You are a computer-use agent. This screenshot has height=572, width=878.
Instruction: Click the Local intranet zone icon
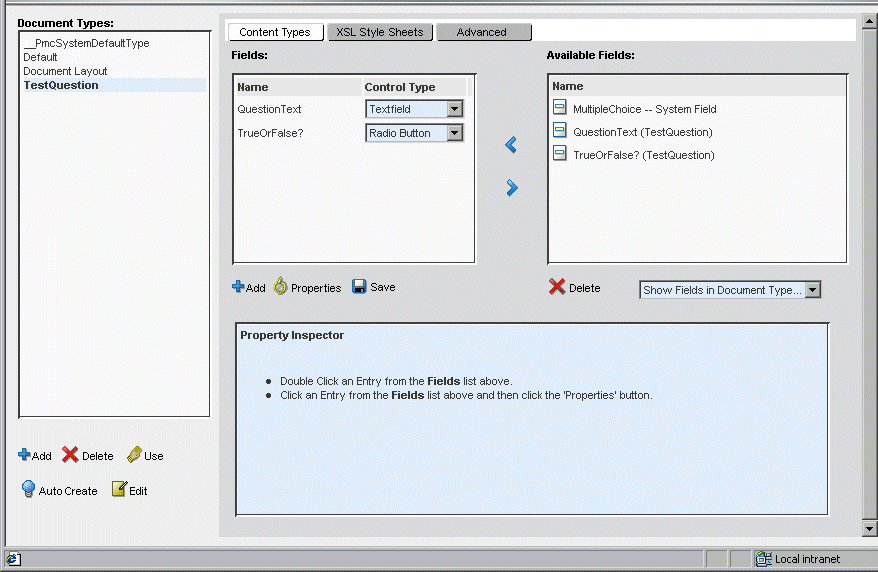pos(764,559)
